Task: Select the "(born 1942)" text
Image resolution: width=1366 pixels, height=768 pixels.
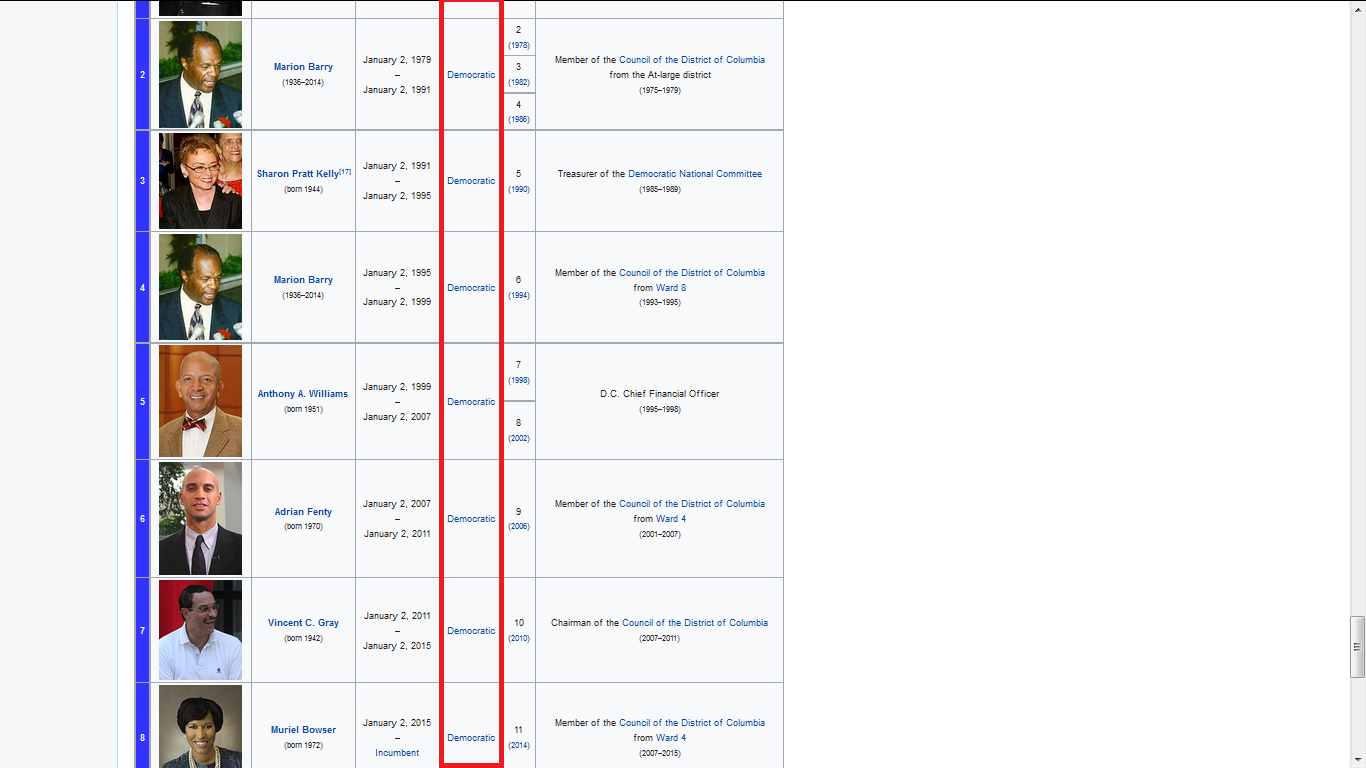Action: tap(303, 638)
